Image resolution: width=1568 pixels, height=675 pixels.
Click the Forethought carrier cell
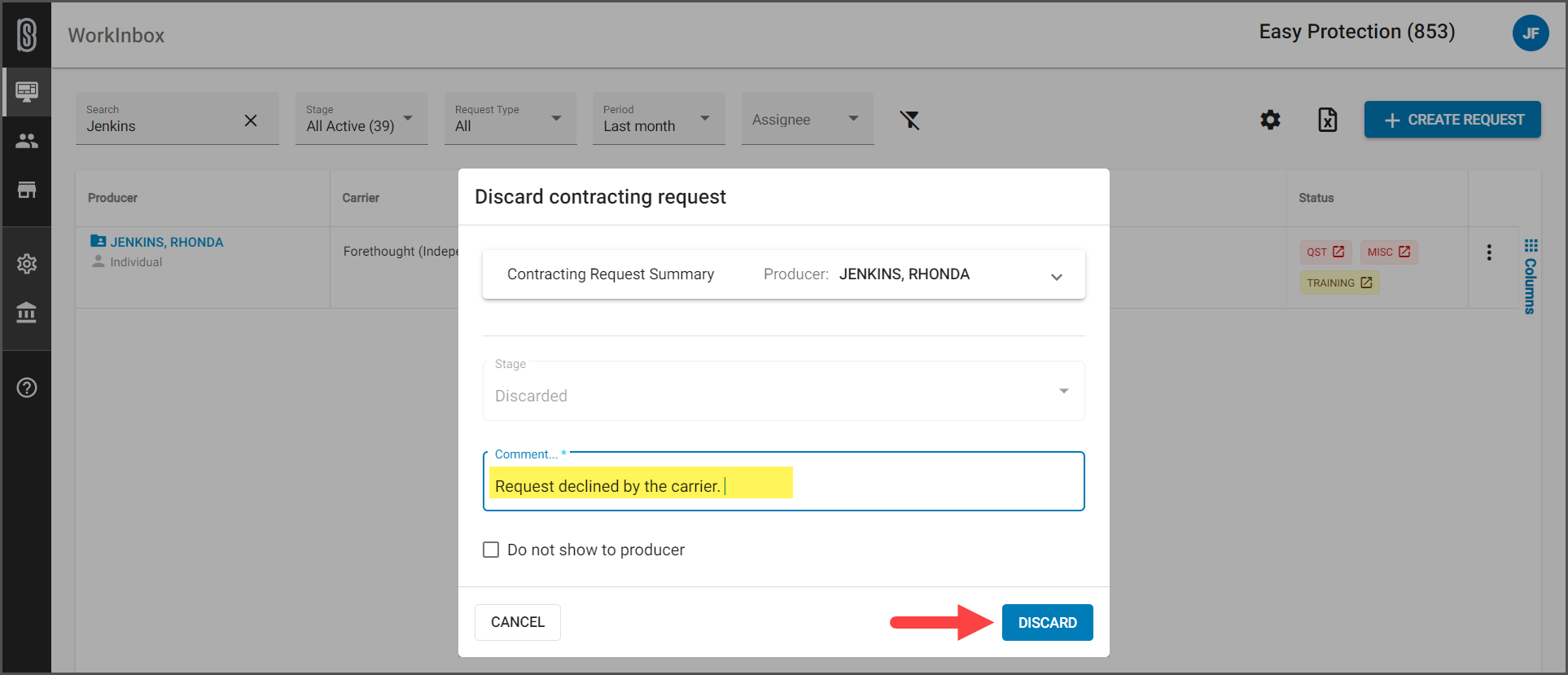coord(401,252)
